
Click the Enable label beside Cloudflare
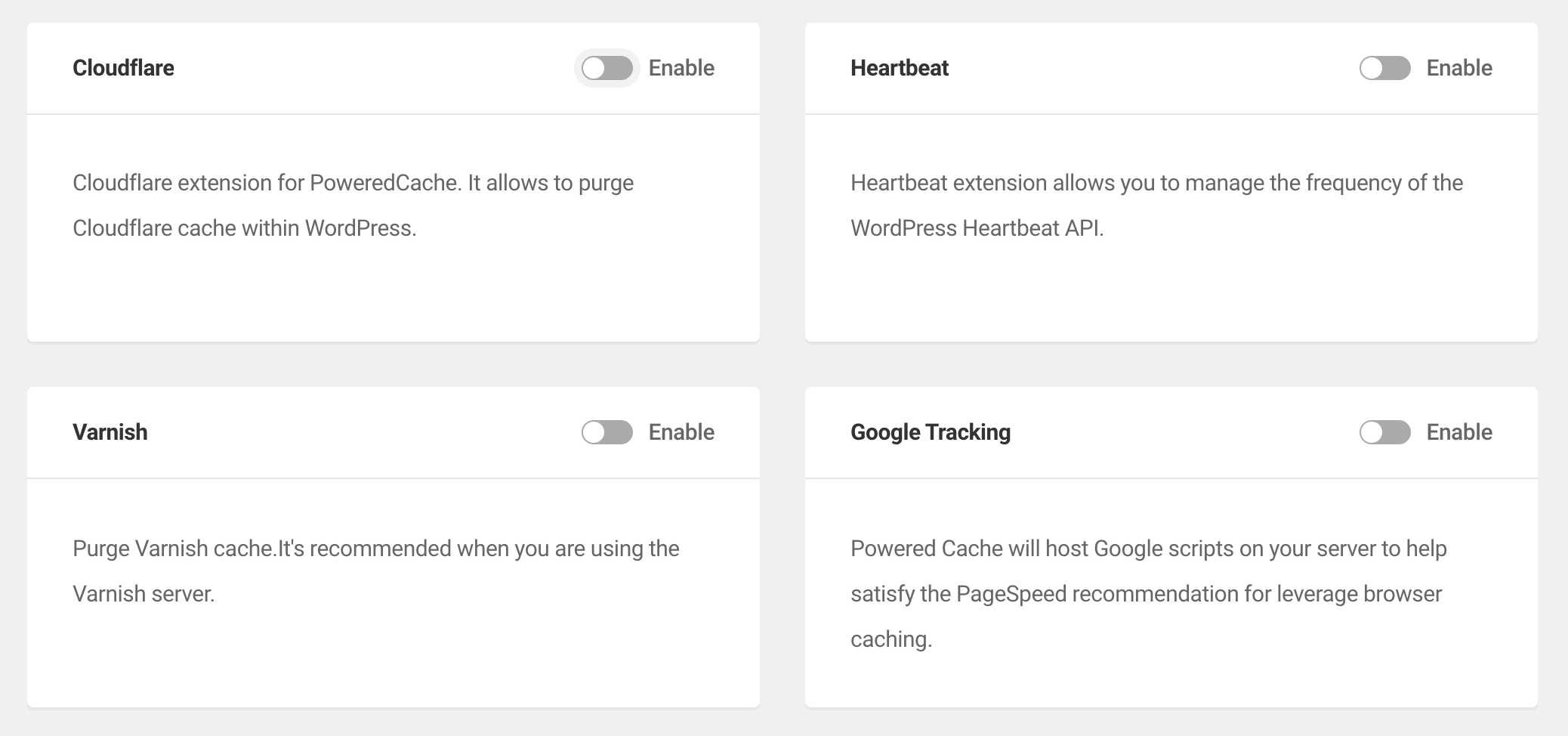click(681, 68)
